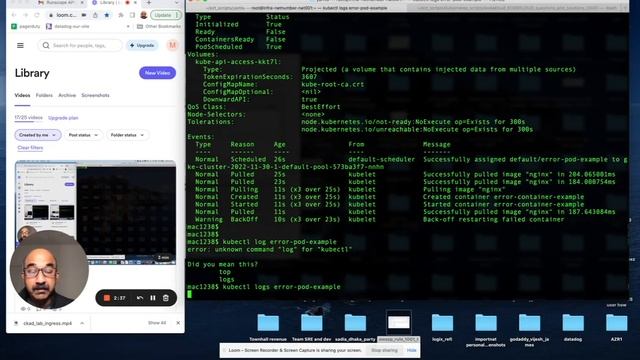
Task: Click the camera icon in the address bar
Action: (84, 15)
